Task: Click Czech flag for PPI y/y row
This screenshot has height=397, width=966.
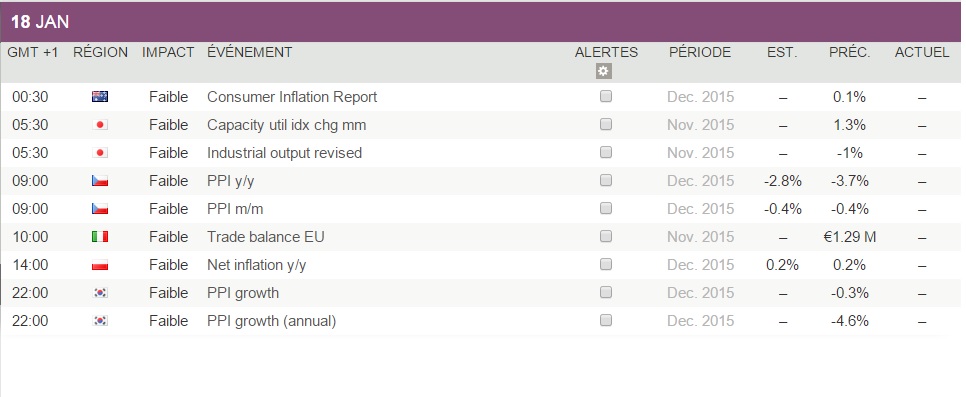Action: tap(100, 181)
